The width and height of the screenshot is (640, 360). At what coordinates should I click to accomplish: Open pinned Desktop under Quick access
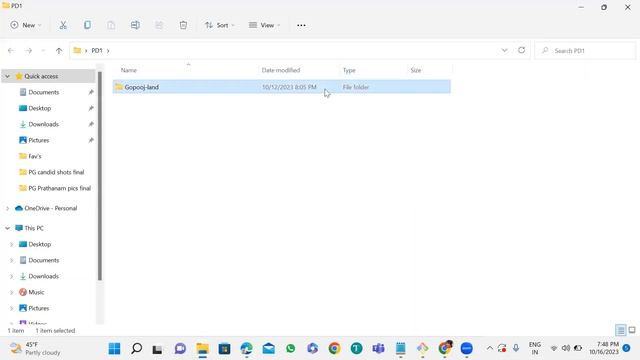coord(40,108)
